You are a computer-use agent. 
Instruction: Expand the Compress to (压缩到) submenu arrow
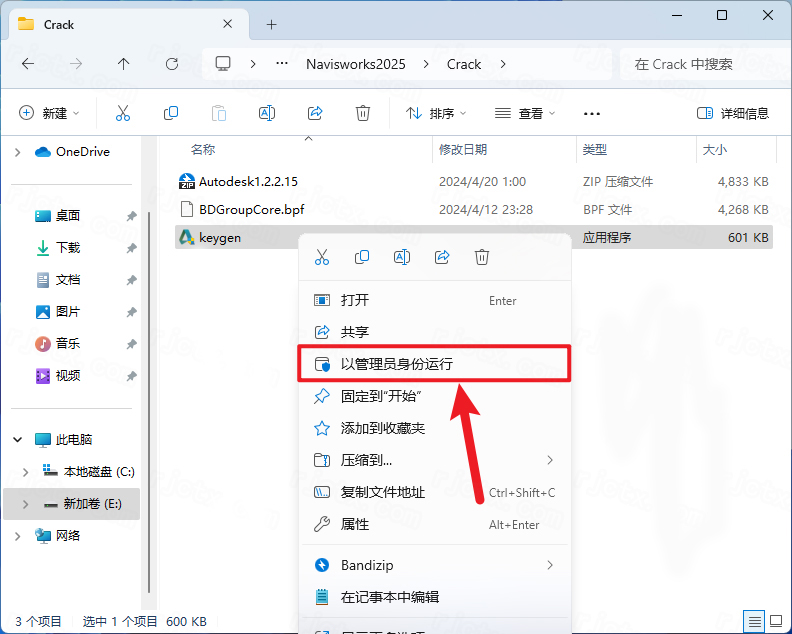550,460
